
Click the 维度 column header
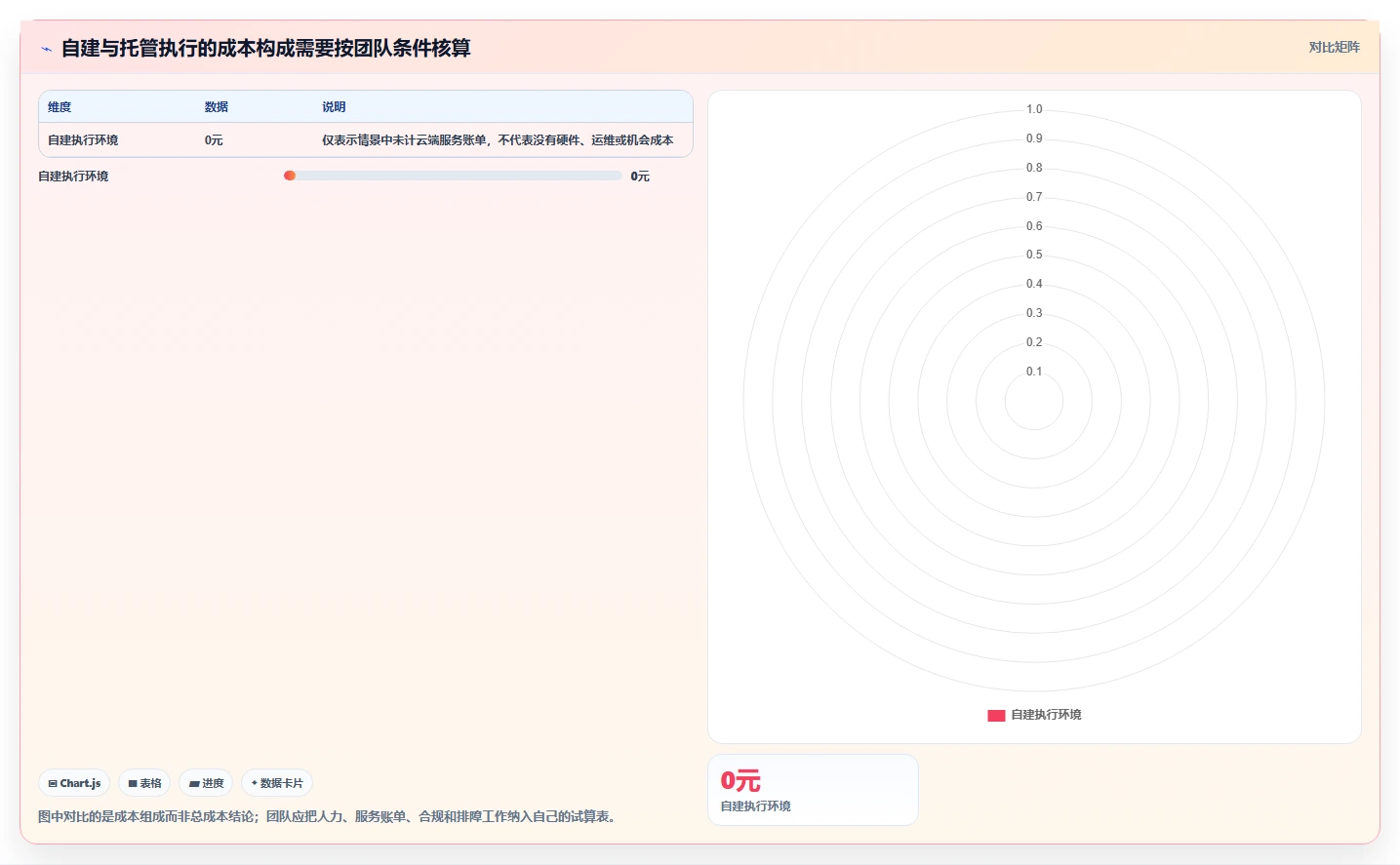click(60, 107)
